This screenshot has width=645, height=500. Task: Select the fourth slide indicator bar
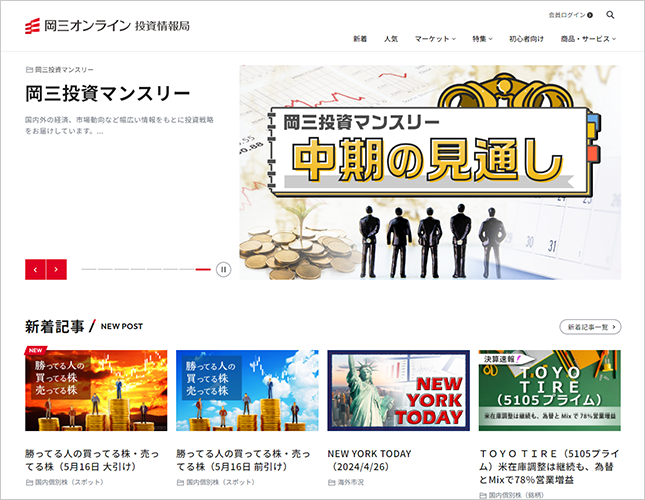(138, 269)
